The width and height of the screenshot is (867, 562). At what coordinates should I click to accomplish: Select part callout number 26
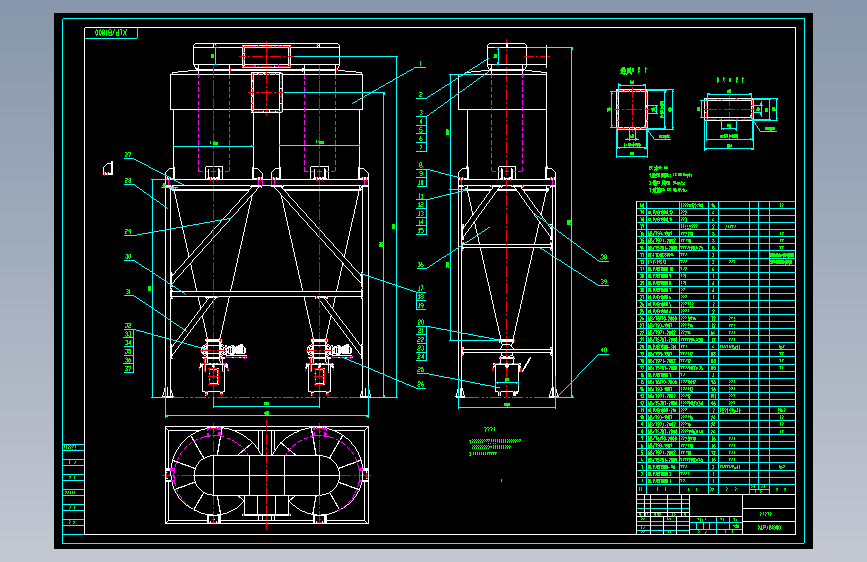(421, 384)
